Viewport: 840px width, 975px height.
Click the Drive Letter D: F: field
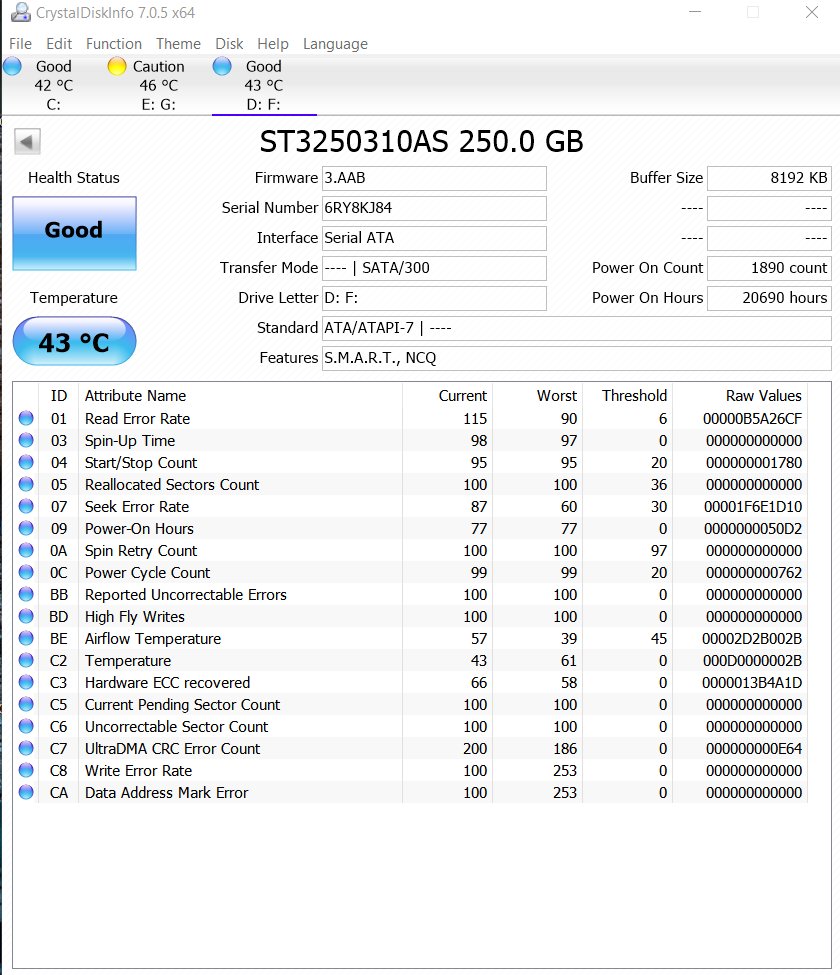coord(434,298)
